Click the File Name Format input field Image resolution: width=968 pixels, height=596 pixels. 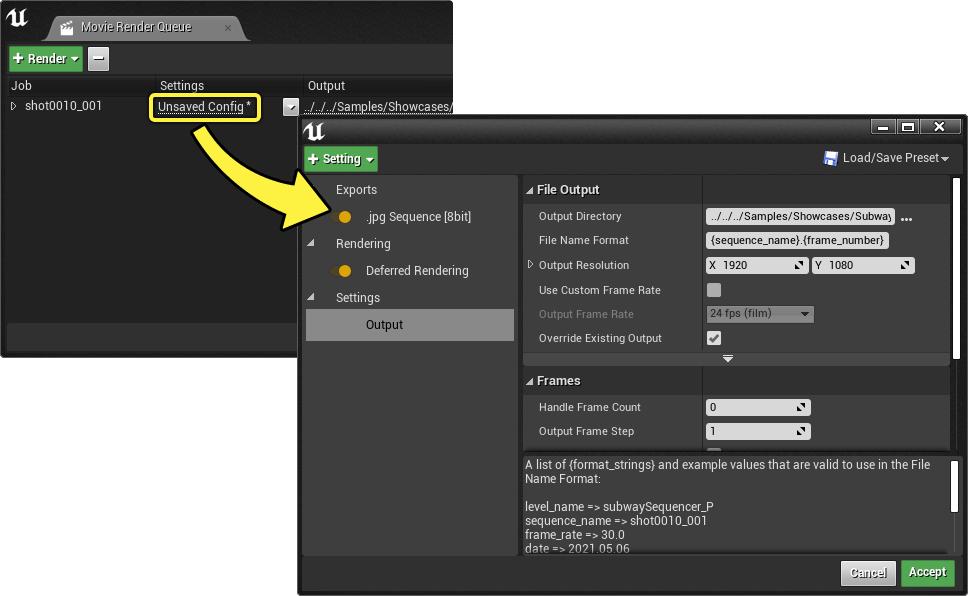pos(797,241)
